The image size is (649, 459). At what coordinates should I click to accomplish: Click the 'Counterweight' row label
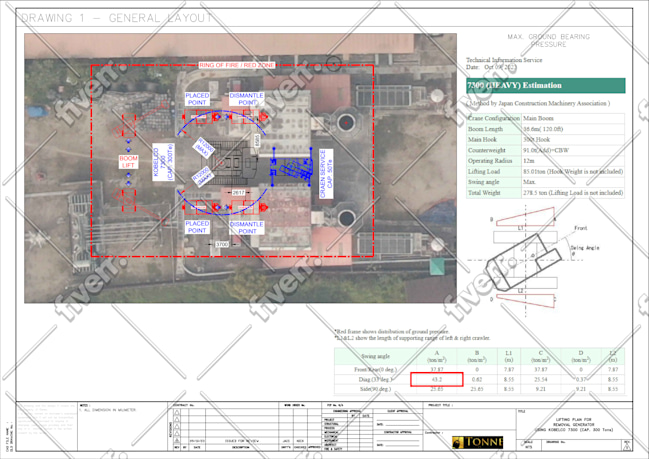pyautogui.click(x=487, y=150)
